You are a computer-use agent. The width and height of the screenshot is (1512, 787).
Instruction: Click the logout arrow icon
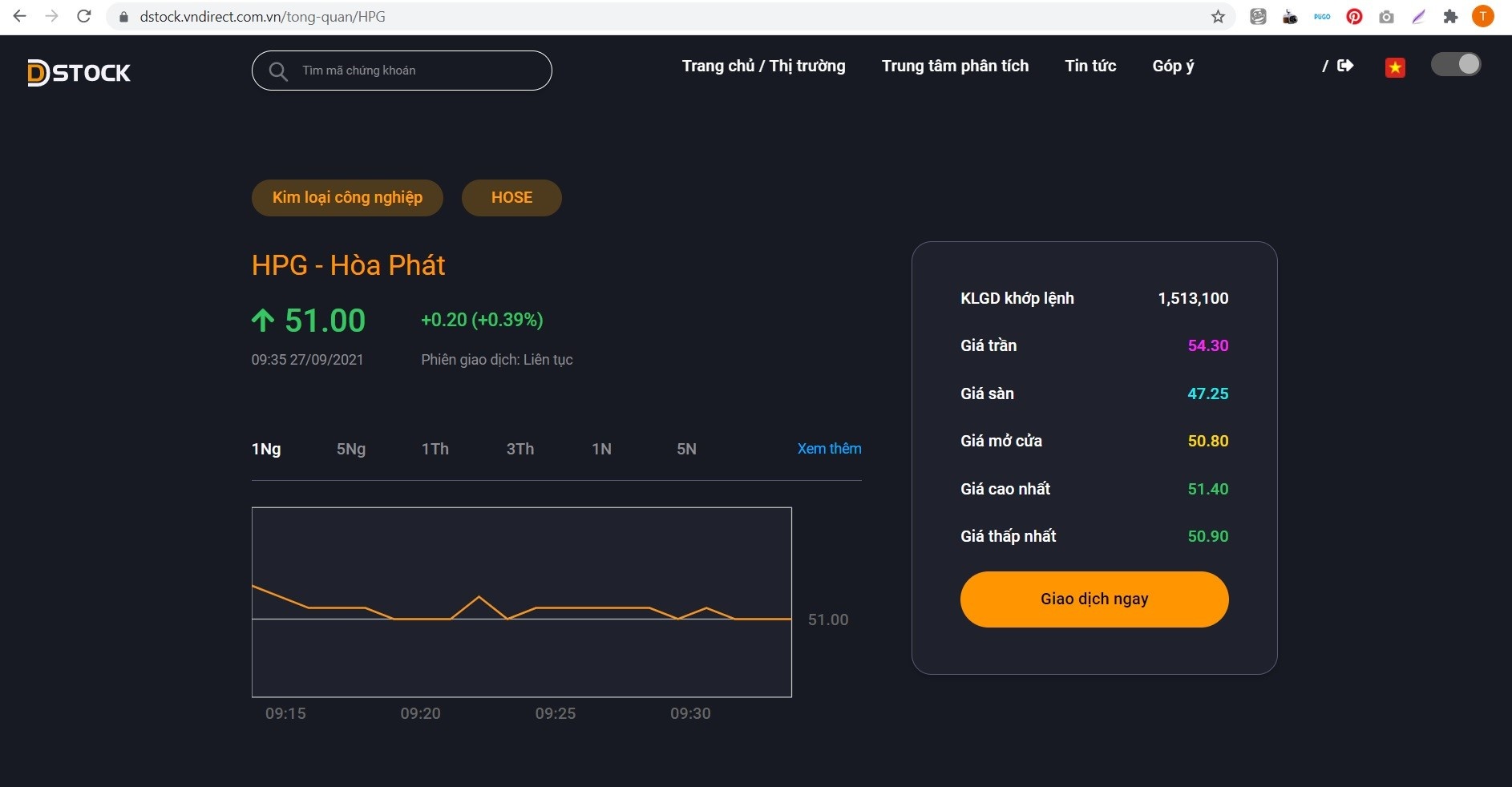click(1345, 66)
